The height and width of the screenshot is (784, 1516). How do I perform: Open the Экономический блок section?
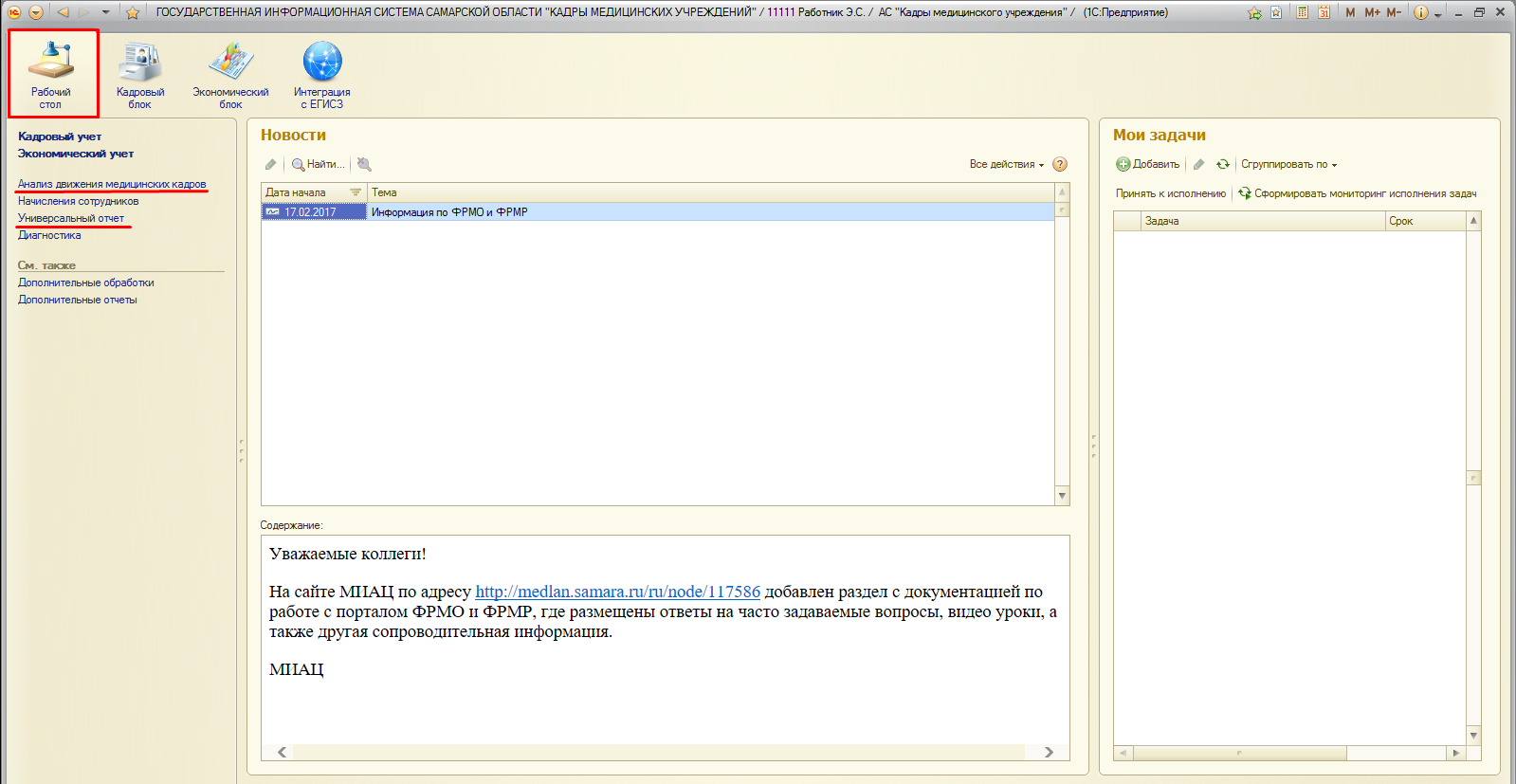230,75
